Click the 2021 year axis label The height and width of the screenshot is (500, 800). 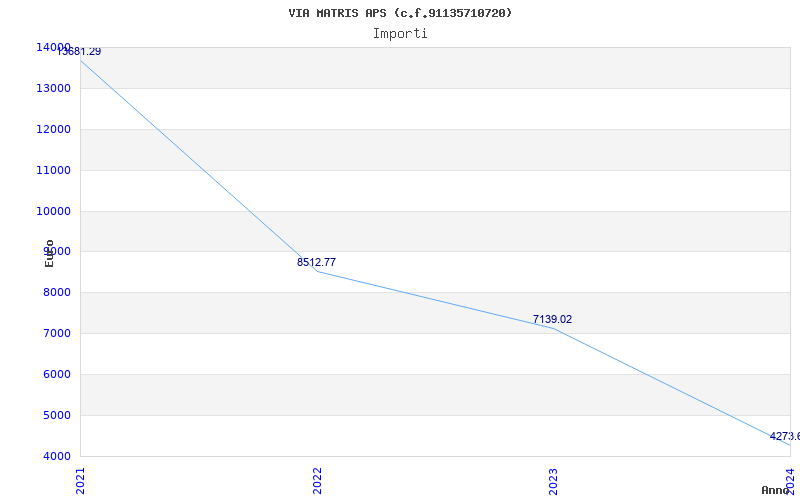(81, 480)
